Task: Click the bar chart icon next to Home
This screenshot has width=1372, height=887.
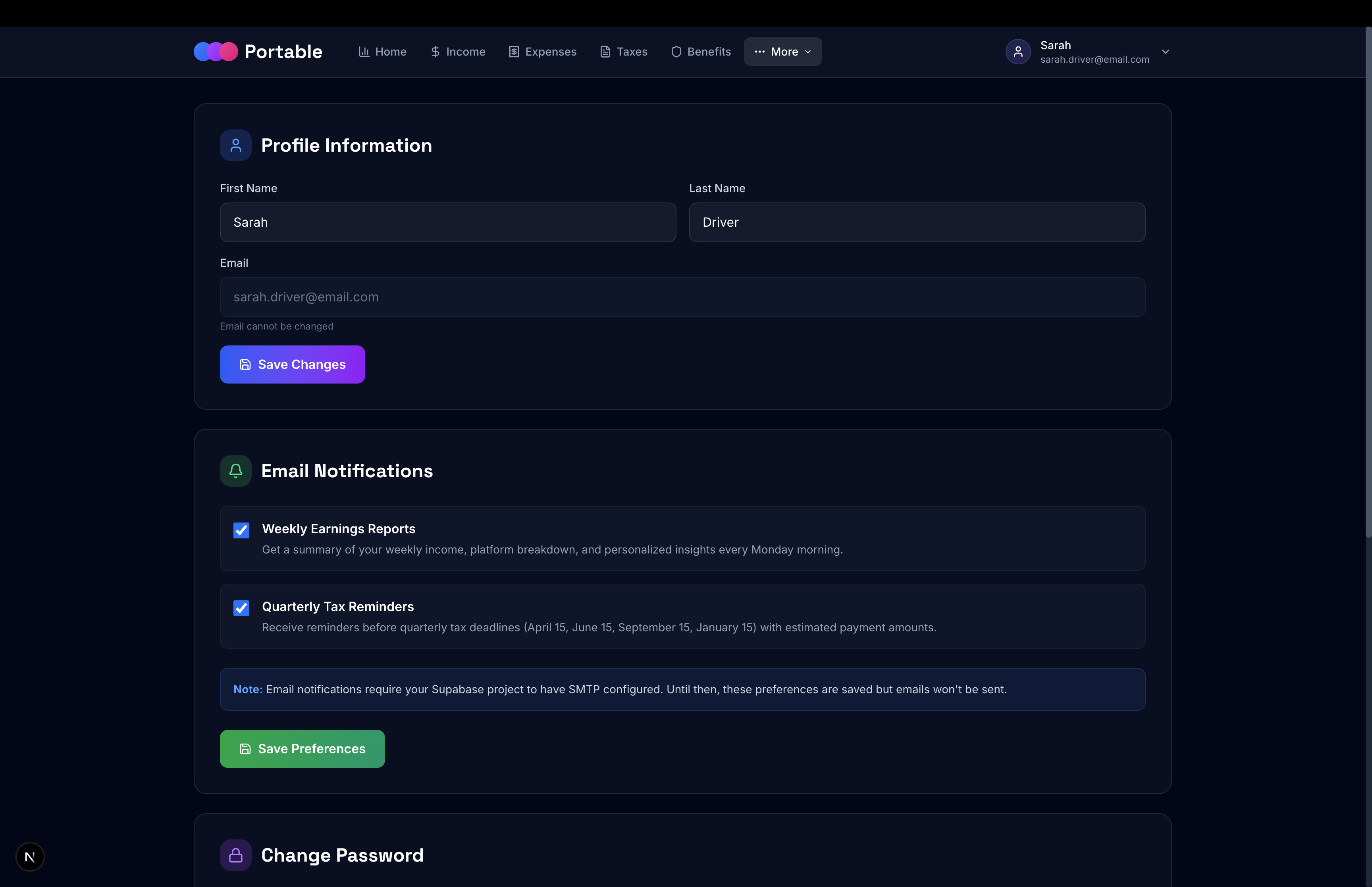Action: coord(364,52)
